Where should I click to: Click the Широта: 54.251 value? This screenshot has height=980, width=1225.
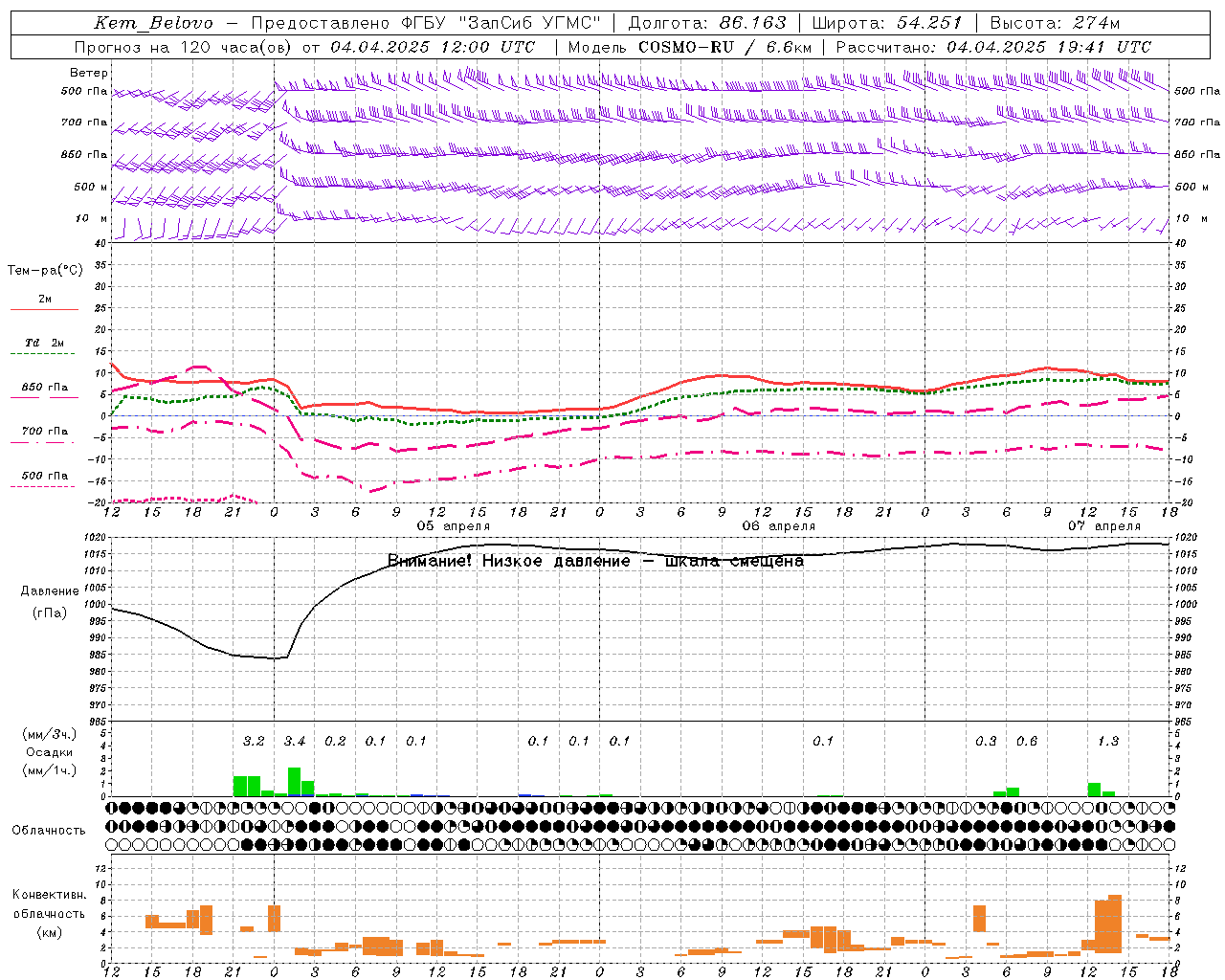887,23
